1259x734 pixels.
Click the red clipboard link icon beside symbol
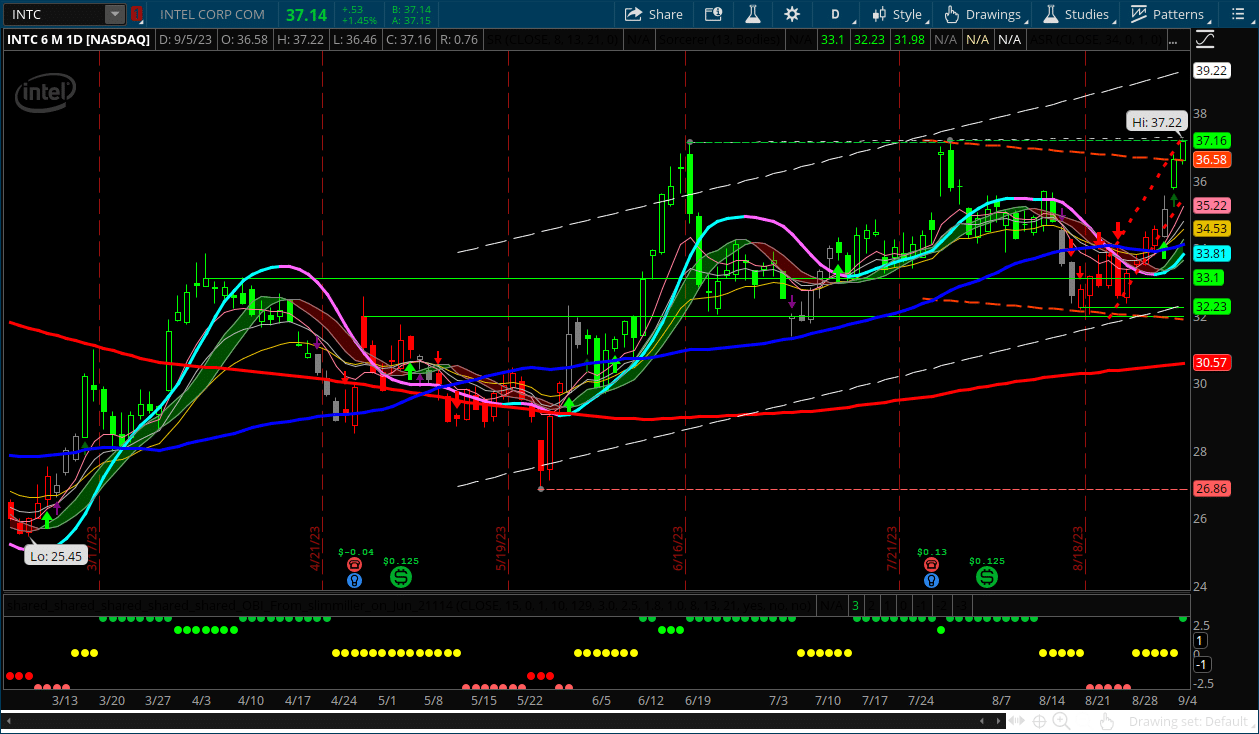(137, 15)
